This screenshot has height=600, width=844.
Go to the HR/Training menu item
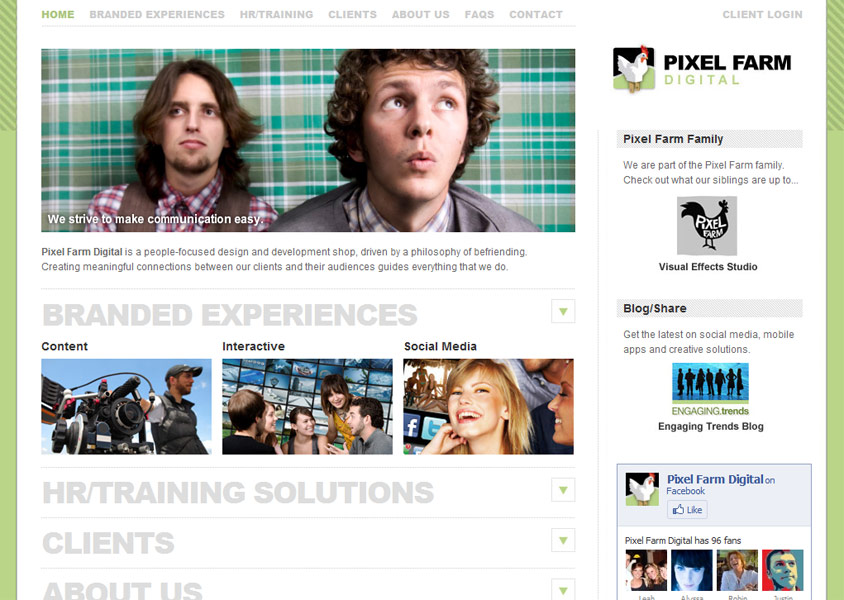tap(276, 15)
